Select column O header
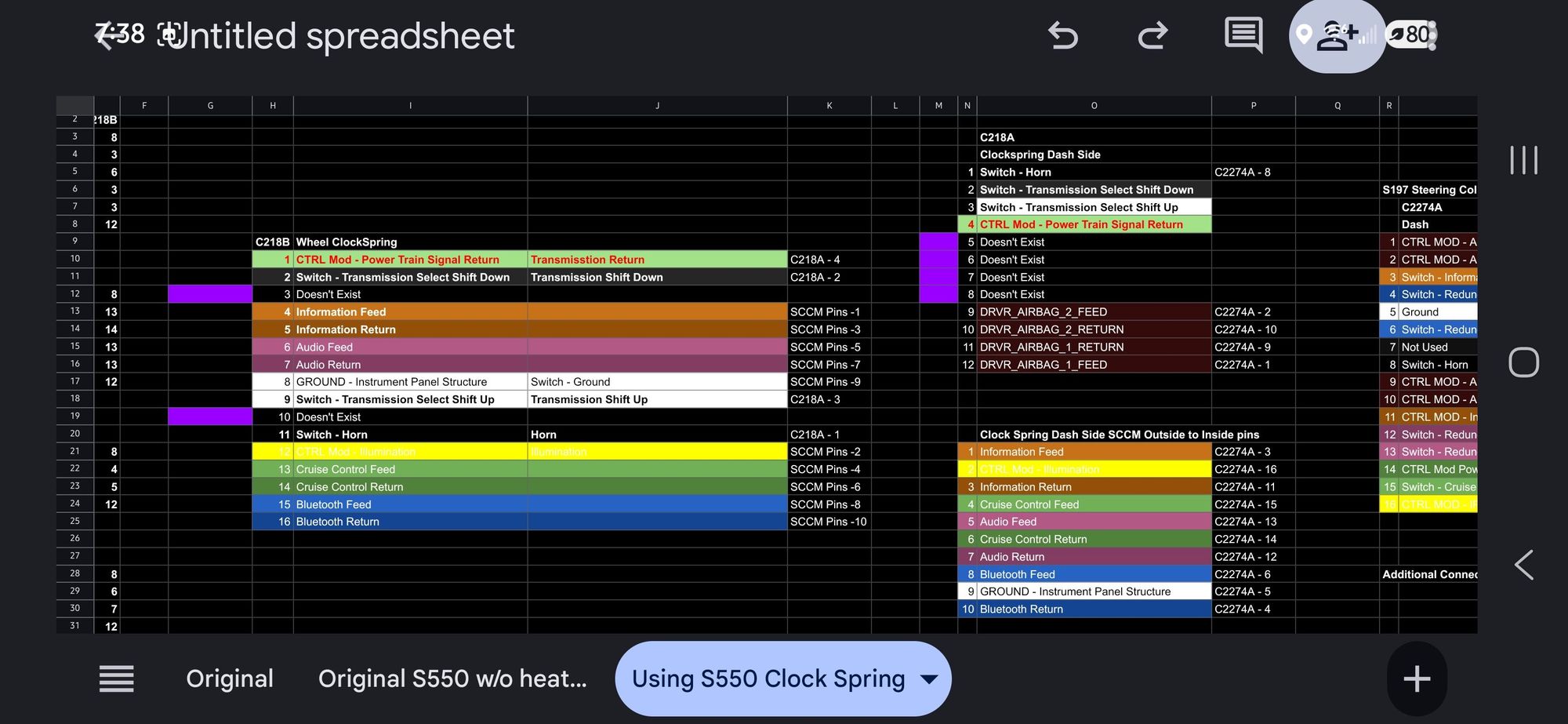 (1094, 105)
